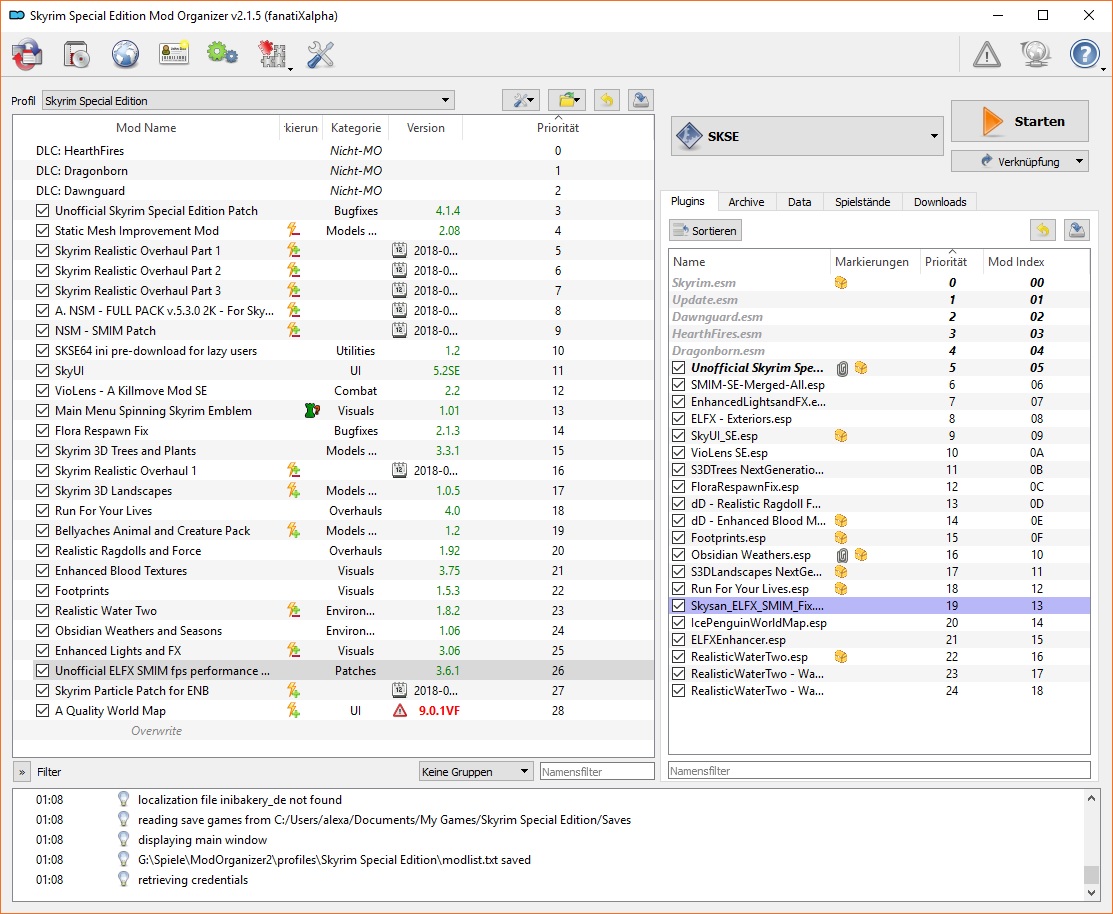Switch to Archive tab
Screen dimensions: 1113x914
(x=746, y=202)
